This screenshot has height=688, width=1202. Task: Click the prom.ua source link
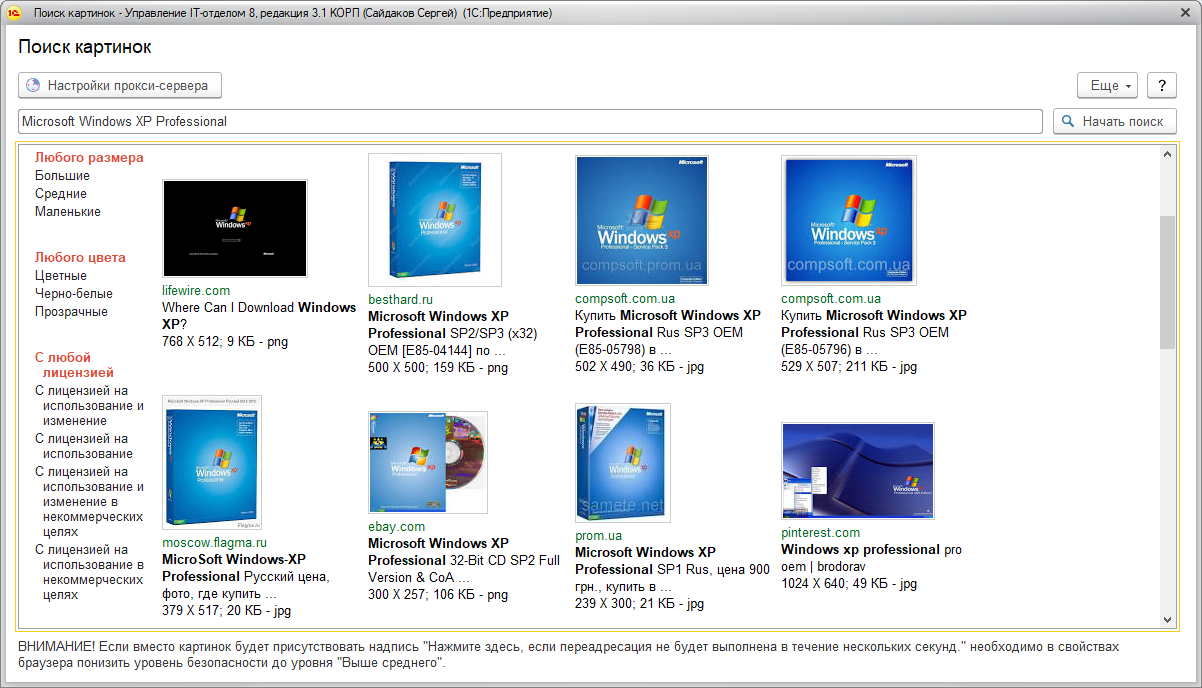pos(598,535)
